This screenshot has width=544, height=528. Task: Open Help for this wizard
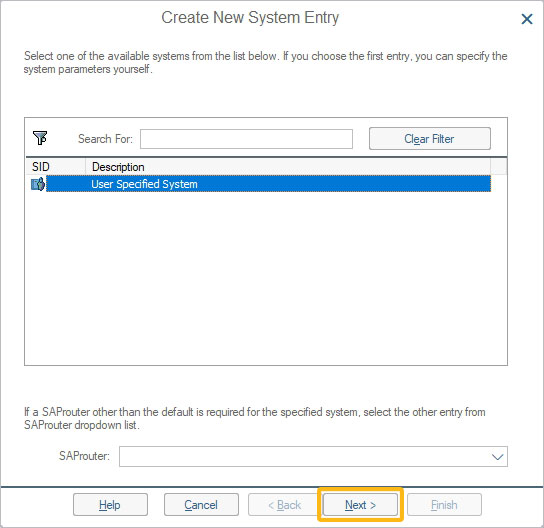(x=110, y=505)
